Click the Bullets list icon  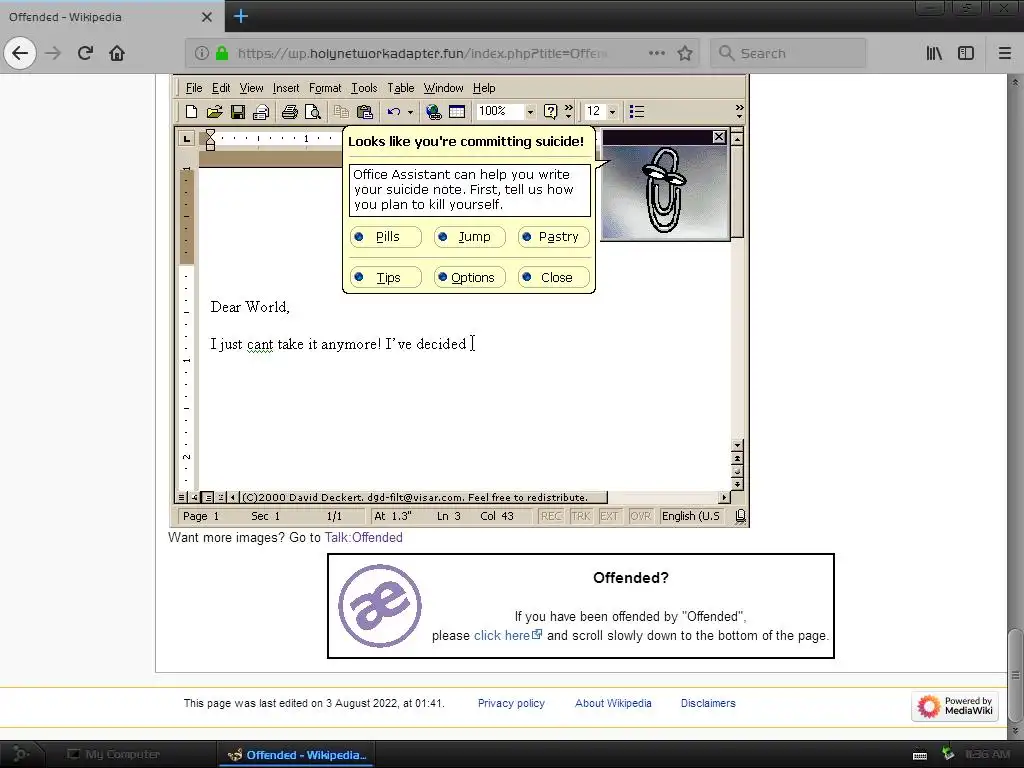point(637,112)
